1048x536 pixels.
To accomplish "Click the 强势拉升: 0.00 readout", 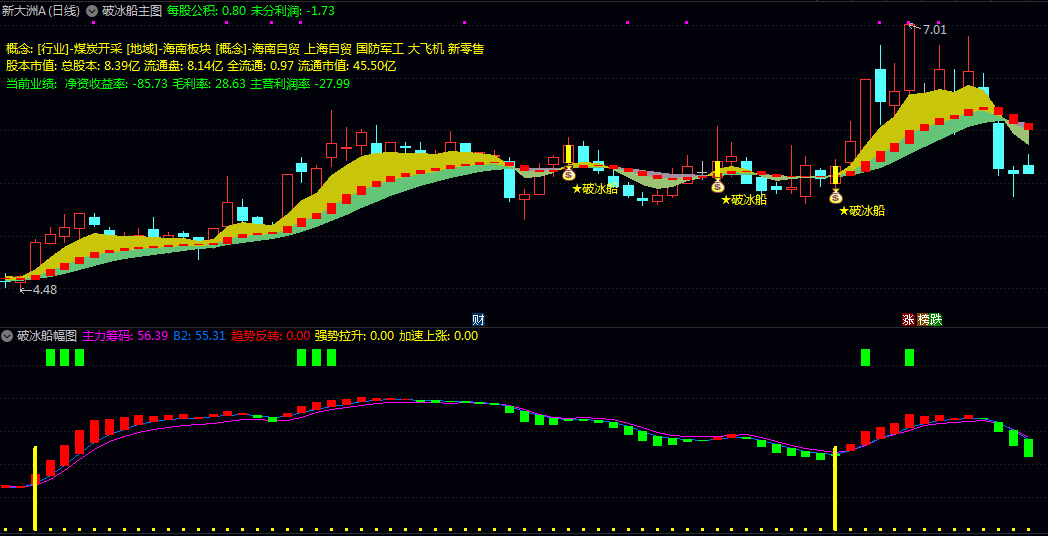I will [x=354, y=336].
